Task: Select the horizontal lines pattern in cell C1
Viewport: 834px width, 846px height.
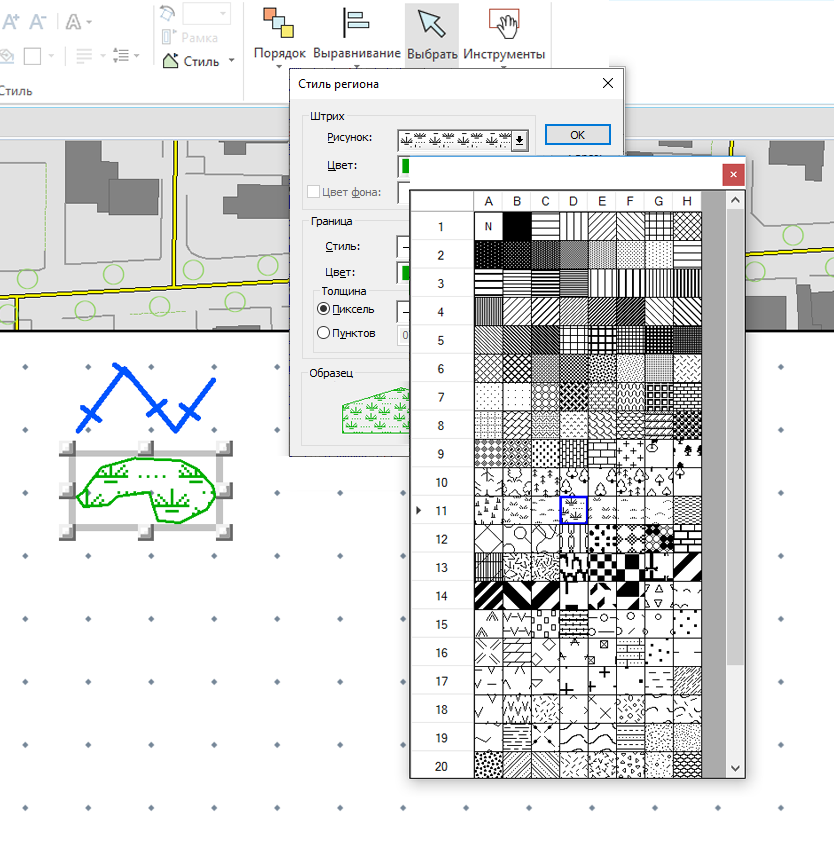Action: pyautogui.click(x=545, y=226)
